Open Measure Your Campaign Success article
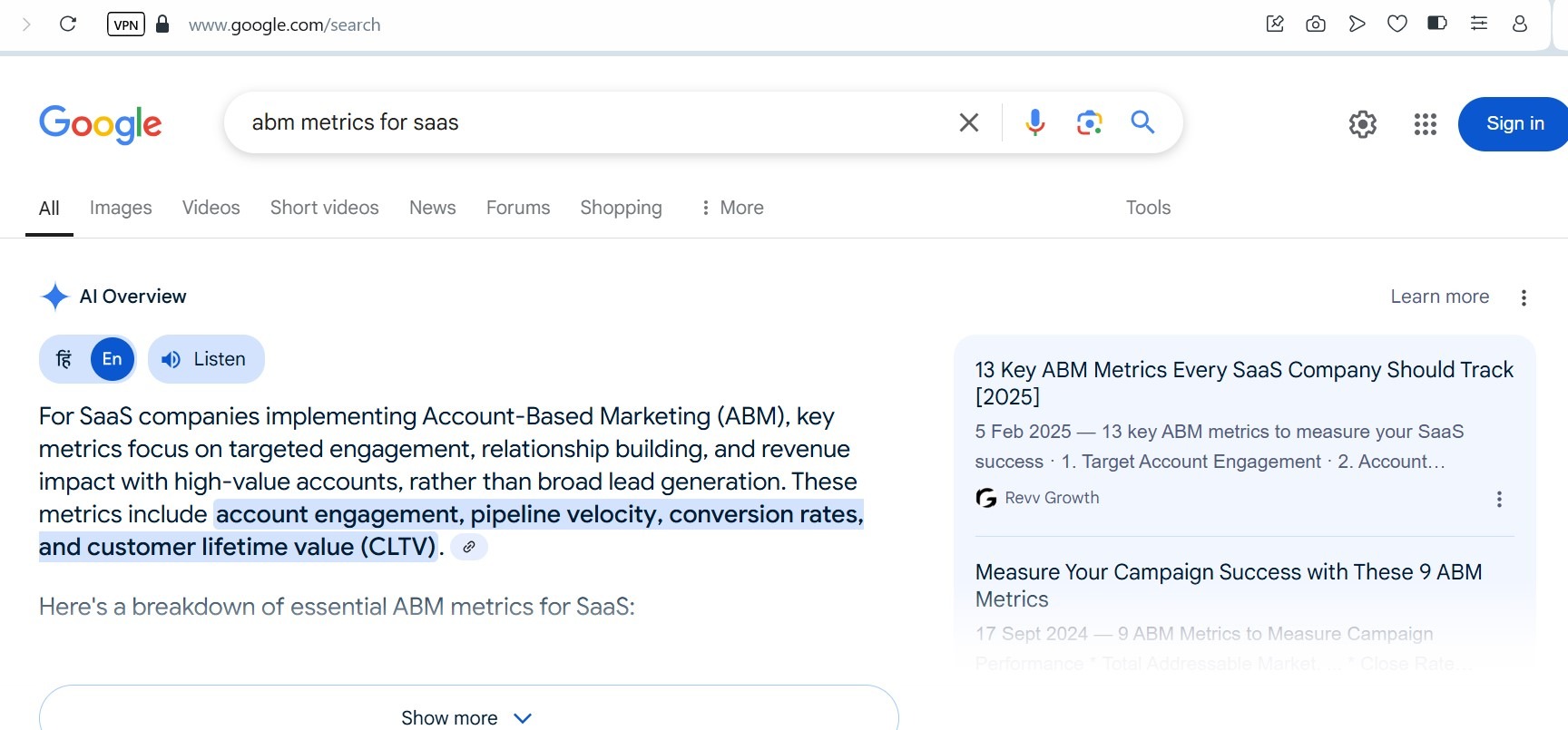This screenshot has width=1568, height=730. pyautogui.click(x=1229, y=586)
